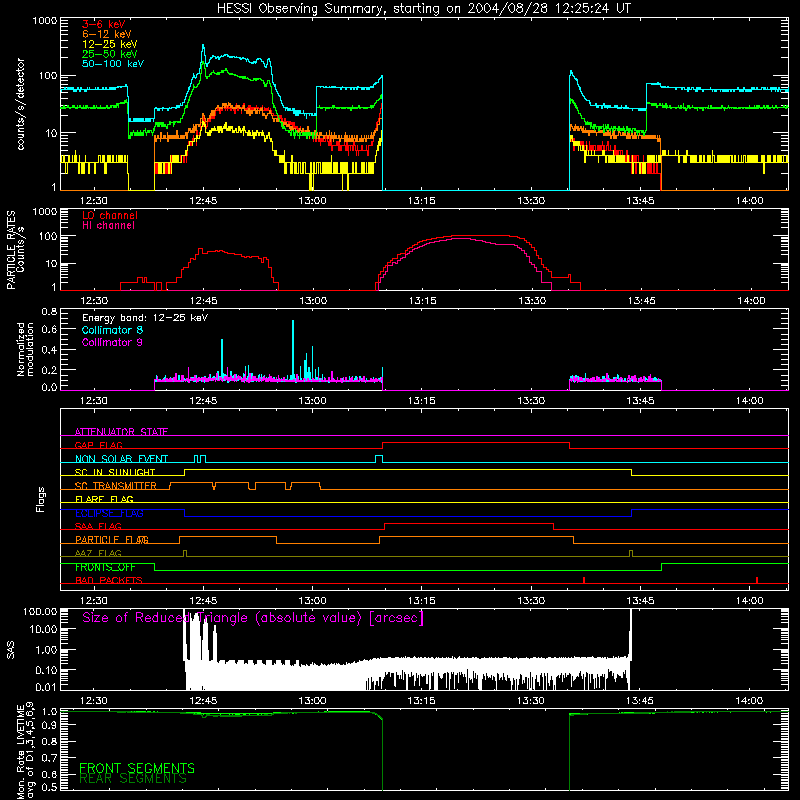Click the PARTICLE_FLAG label
Viewport: 800px width, 800px height.
[112, 540]
